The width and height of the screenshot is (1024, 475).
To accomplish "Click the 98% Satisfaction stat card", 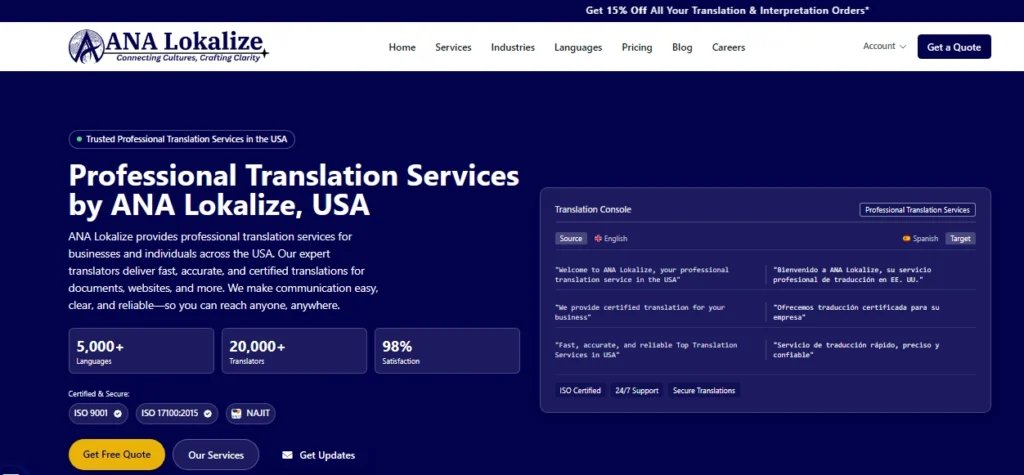I will [447, 351].
